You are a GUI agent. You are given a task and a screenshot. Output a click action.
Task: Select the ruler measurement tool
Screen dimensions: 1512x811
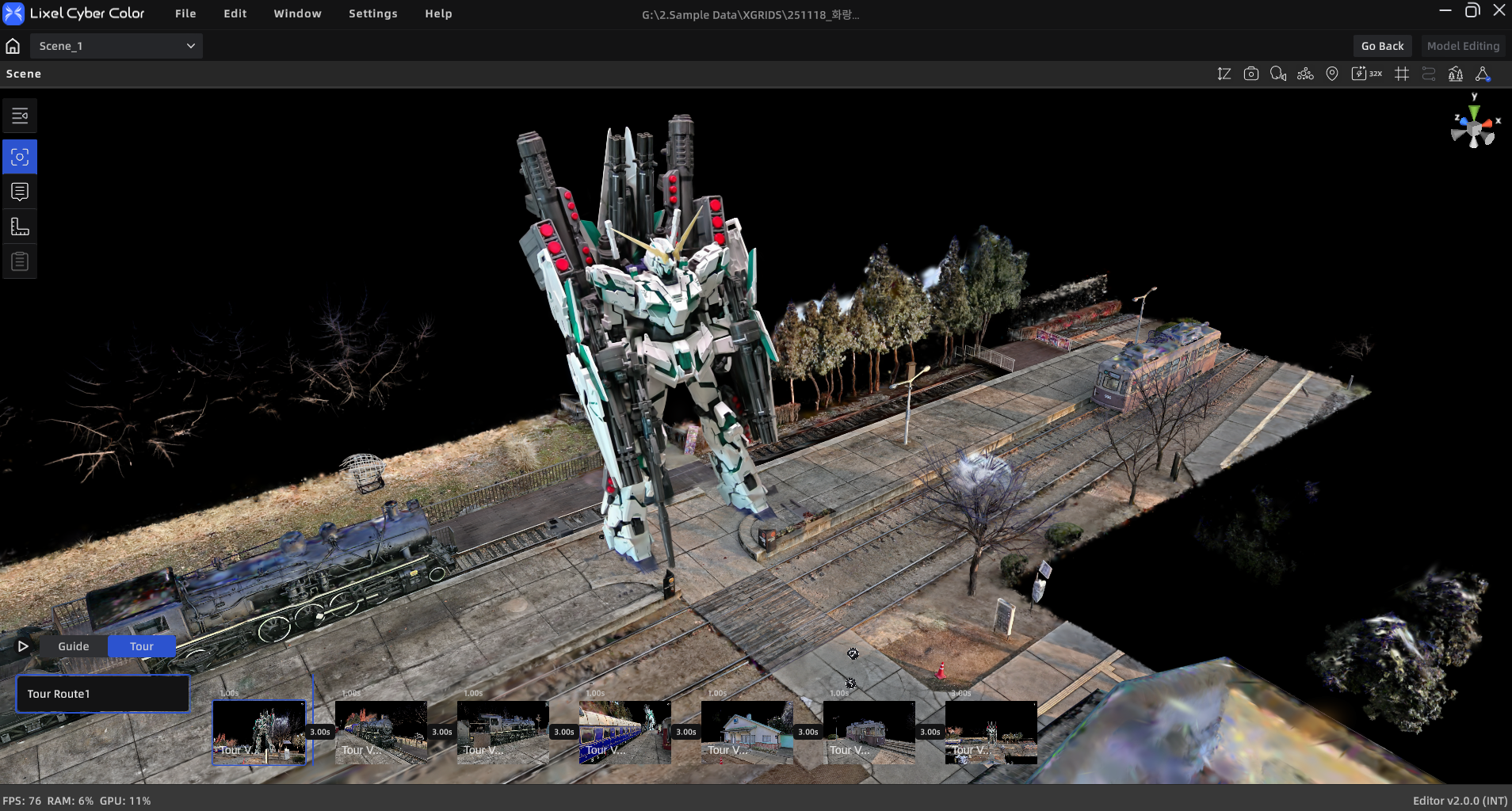coord(20,227)
